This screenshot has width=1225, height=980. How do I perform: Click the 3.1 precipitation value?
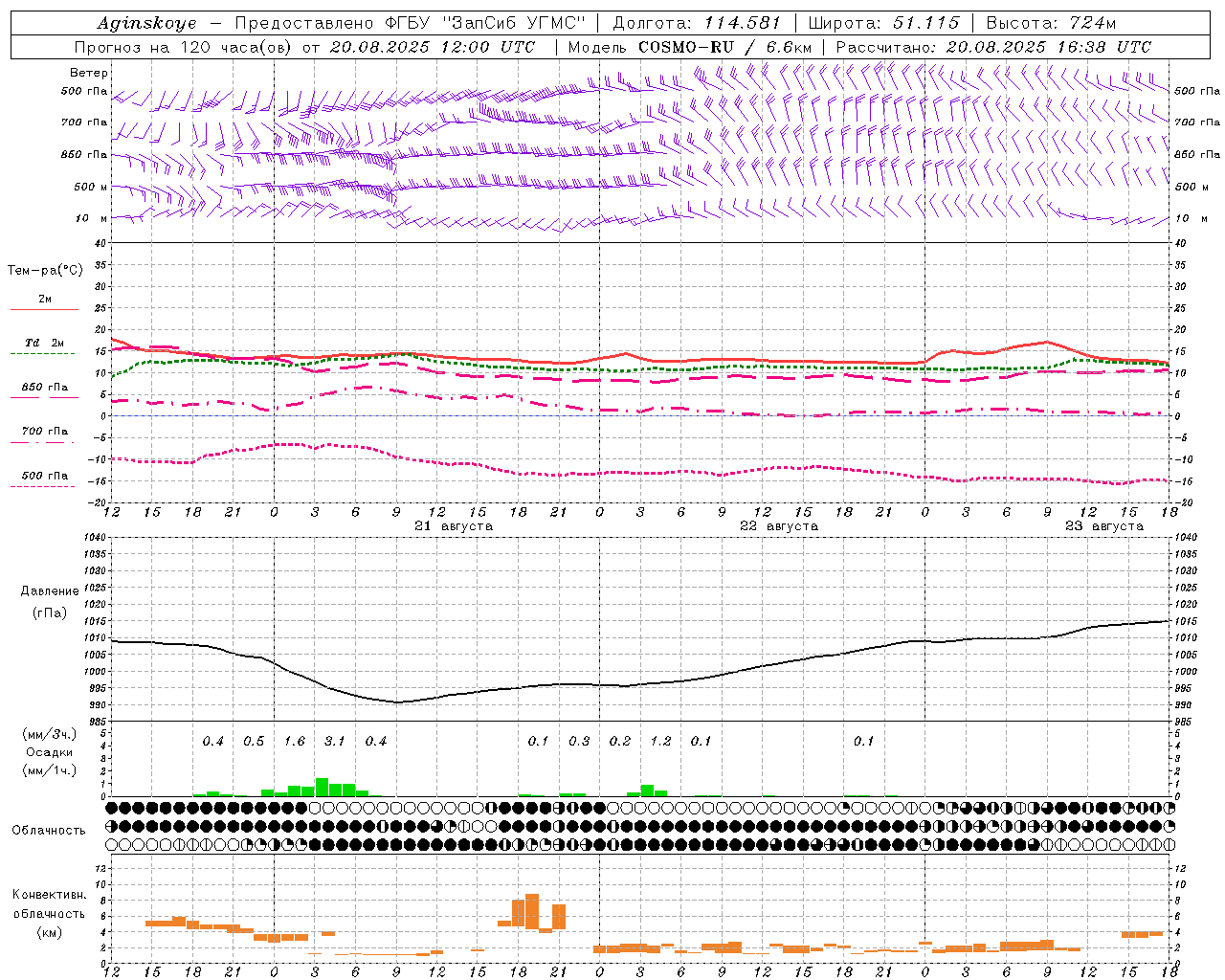point(334,742)
